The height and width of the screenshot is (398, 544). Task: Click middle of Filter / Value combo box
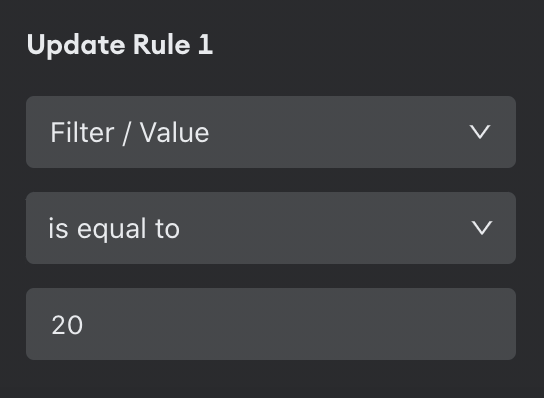[x=271, y=132]
